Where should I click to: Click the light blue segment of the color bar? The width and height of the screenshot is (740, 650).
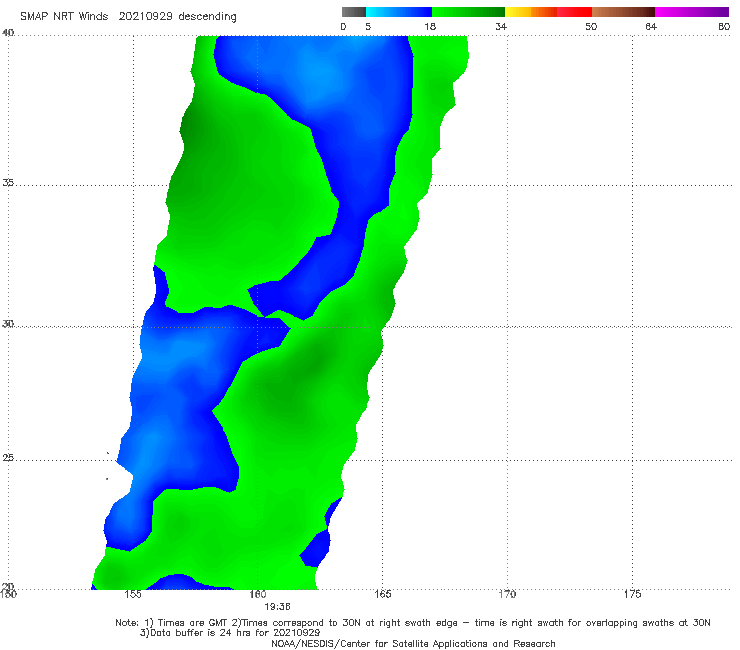coord(399,12)
